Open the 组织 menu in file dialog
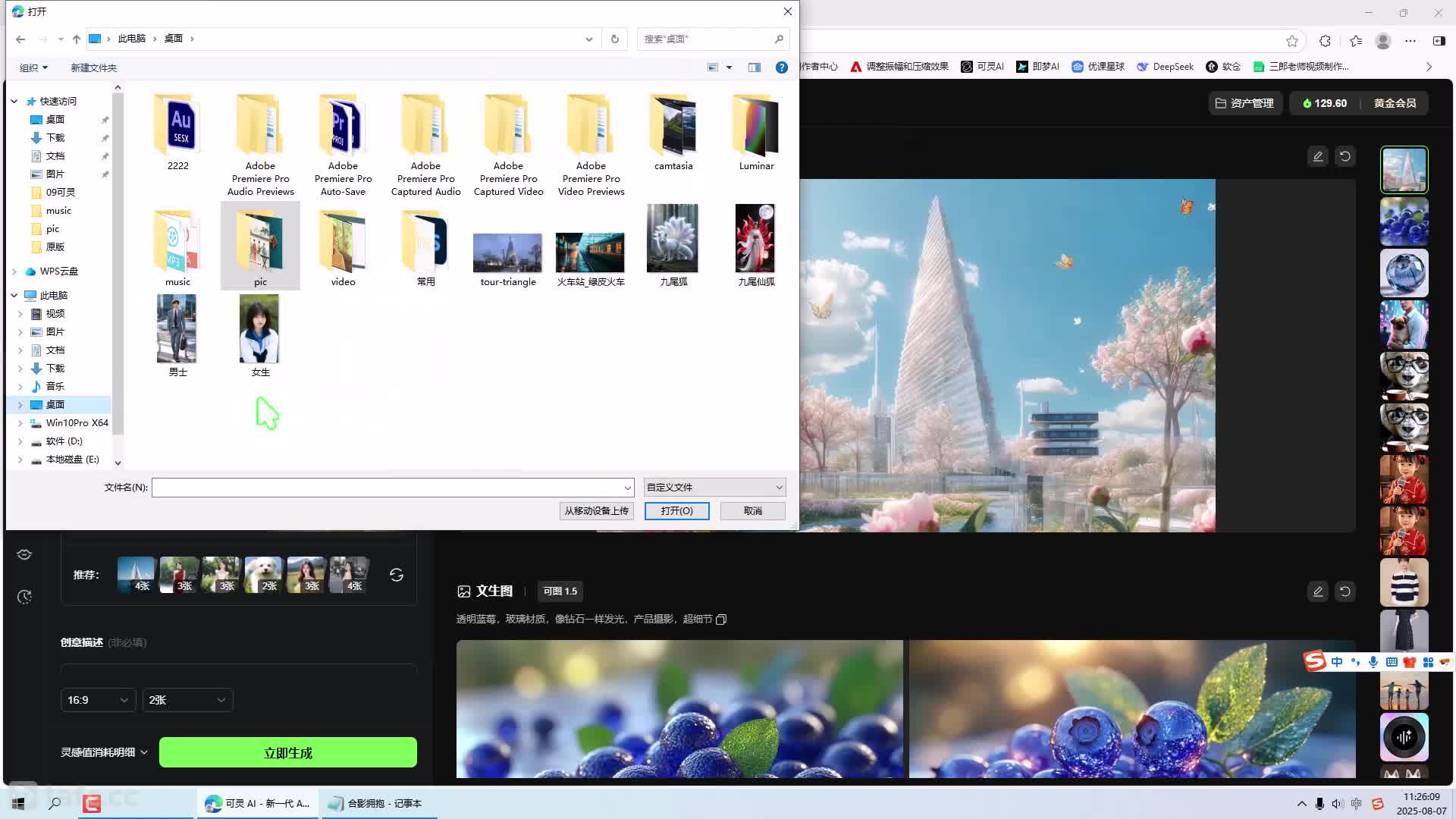This screenshot has height=819, width=1456. [x=33, y=67]
